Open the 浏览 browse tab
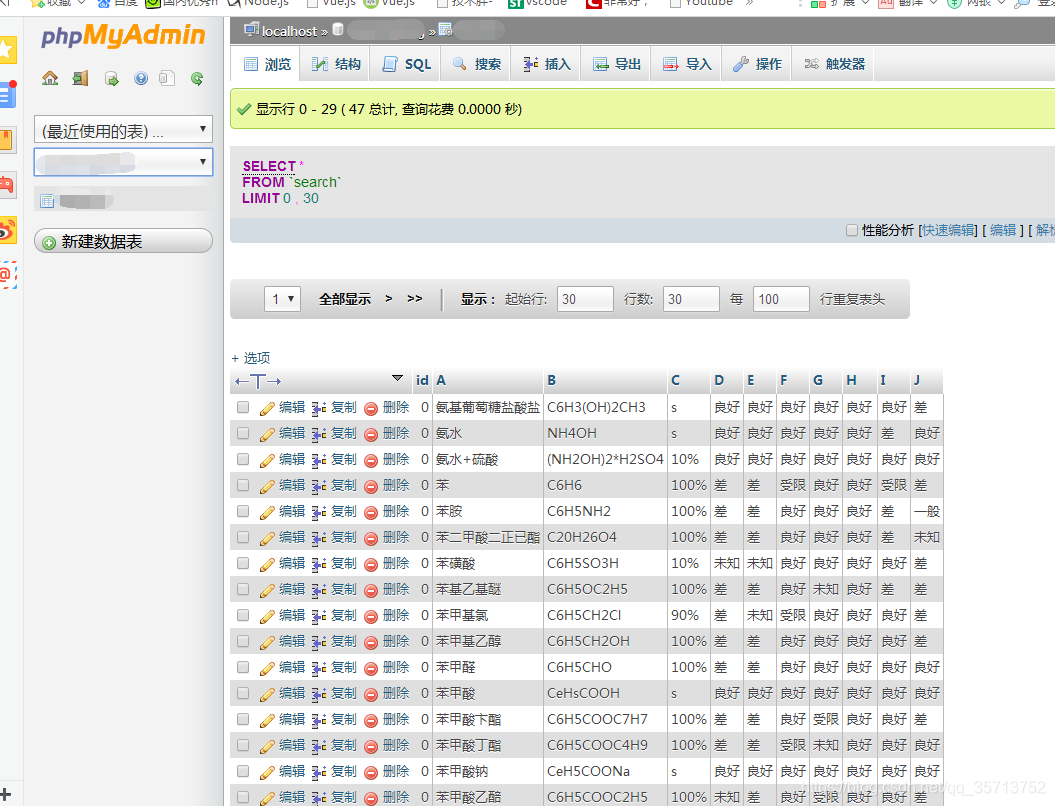Image resolution: width=1055 pixels, height=806 pixels. (268, 64)
